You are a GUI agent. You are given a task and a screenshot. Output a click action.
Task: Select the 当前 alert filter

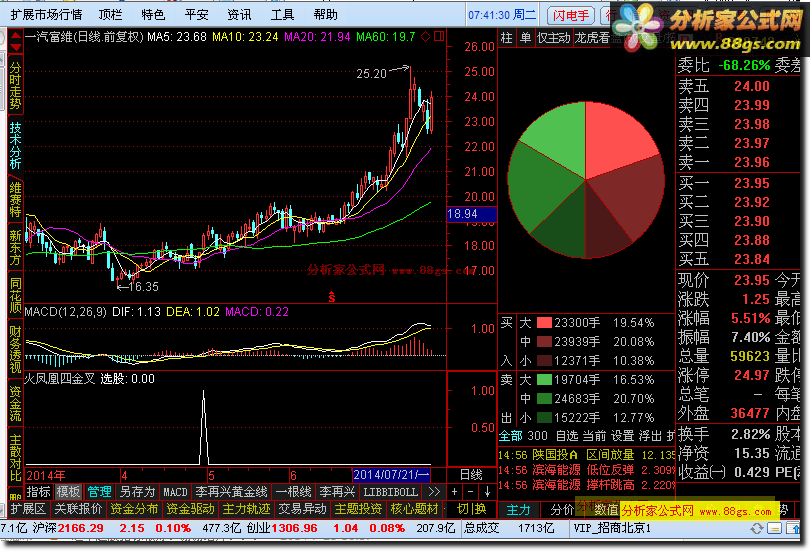(x=594, y=436)
